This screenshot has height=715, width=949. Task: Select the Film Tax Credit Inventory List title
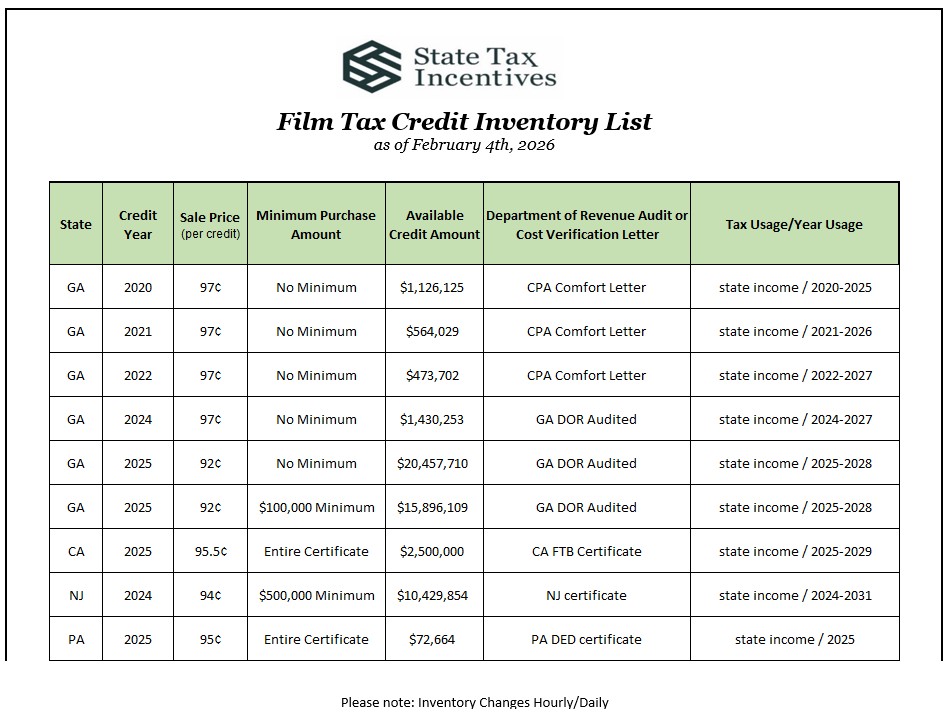(x=464, y=122)
